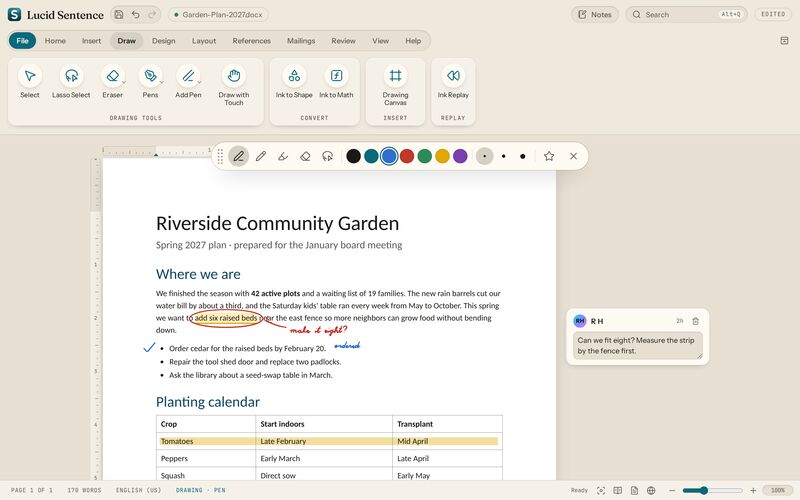
Task: Convert with Ink to Math
Action: [336, 82]
